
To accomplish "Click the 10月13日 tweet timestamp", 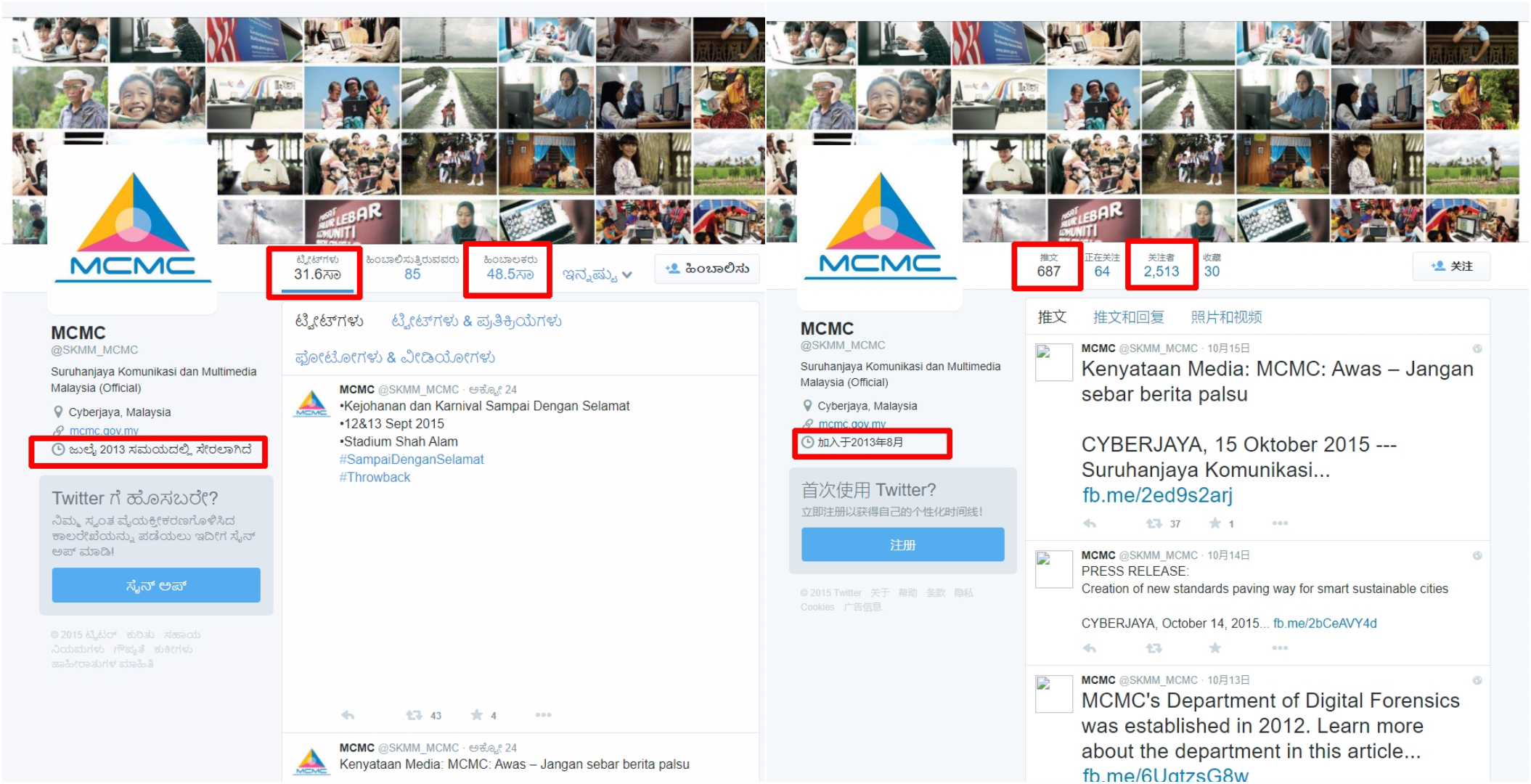I will pyautogui.click(x=1228, y=680).
